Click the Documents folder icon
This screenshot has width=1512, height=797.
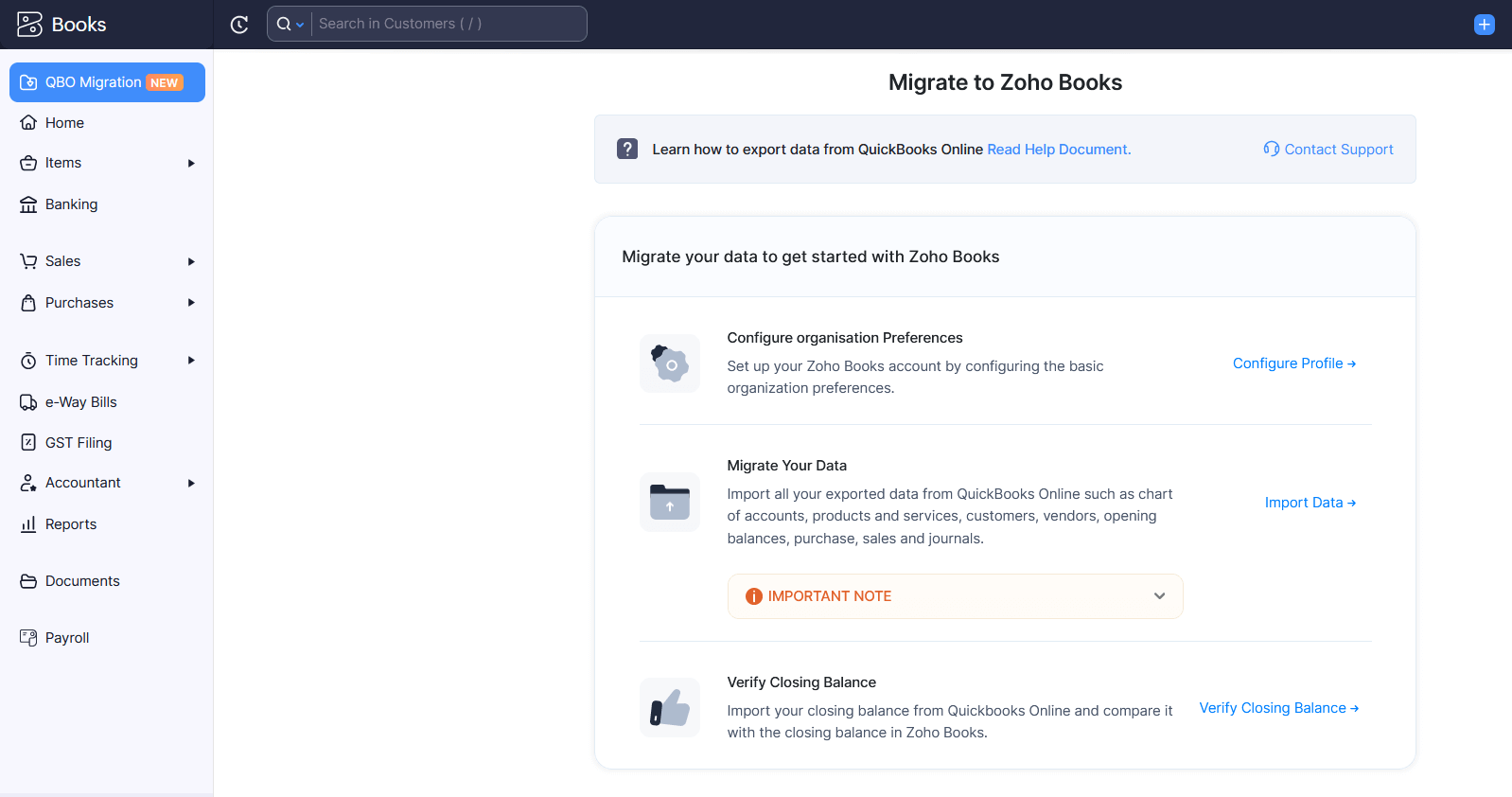tap(28, 581)
